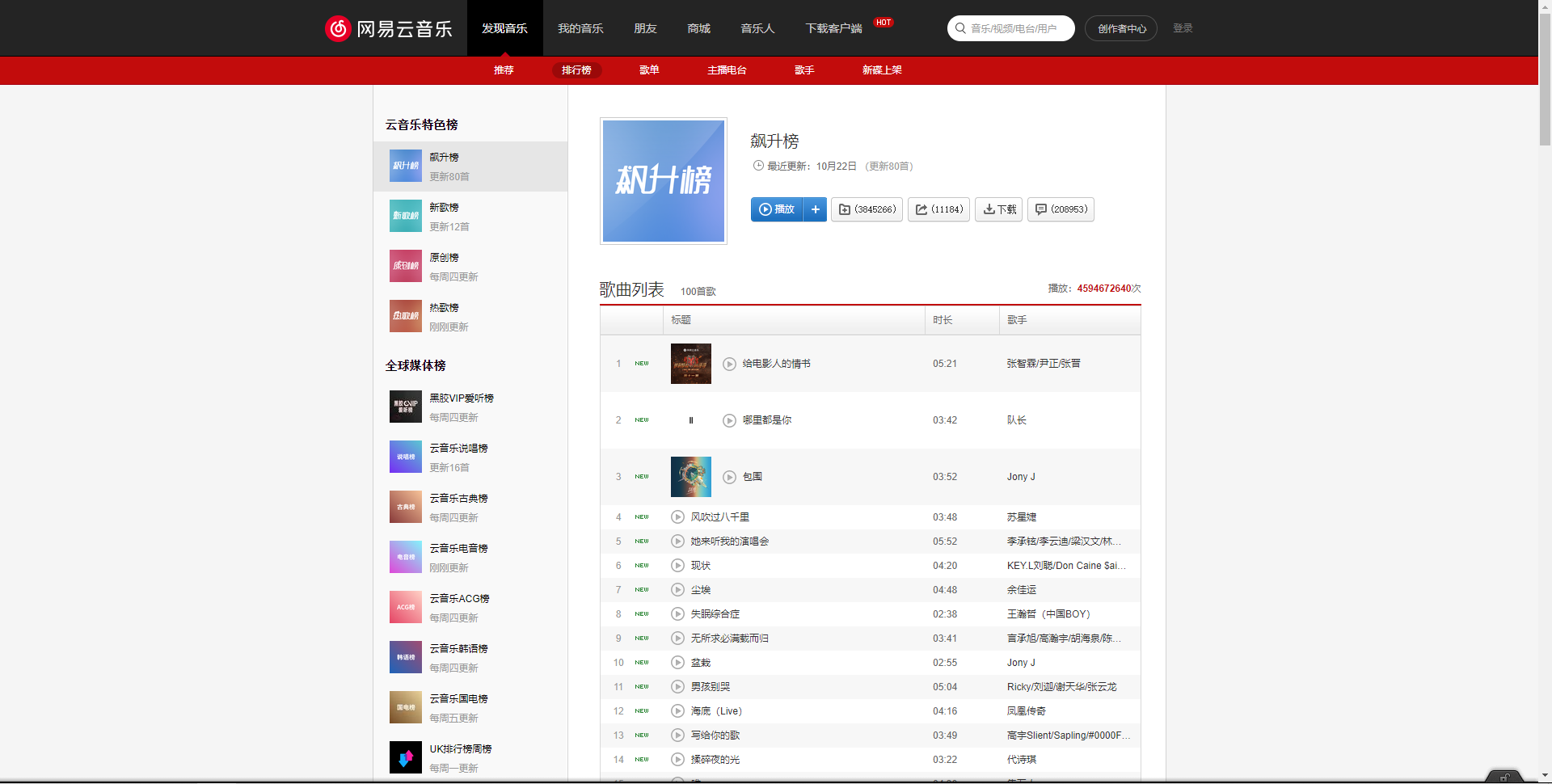Play song 男孩别哭

pyautogui.click(x=678, y=687)
